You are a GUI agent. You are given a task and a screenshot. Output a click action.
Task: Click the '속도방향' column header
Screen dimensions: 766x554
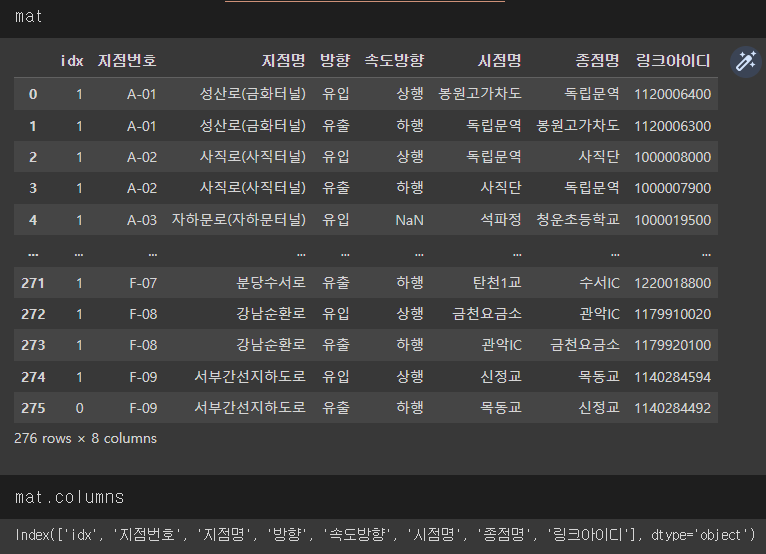[x=394, y=61]
